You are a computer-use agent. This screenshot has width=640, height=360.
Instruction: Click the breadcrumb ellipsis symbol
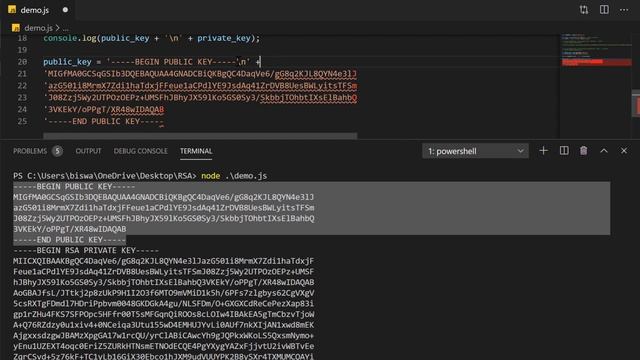coord(66,28)
